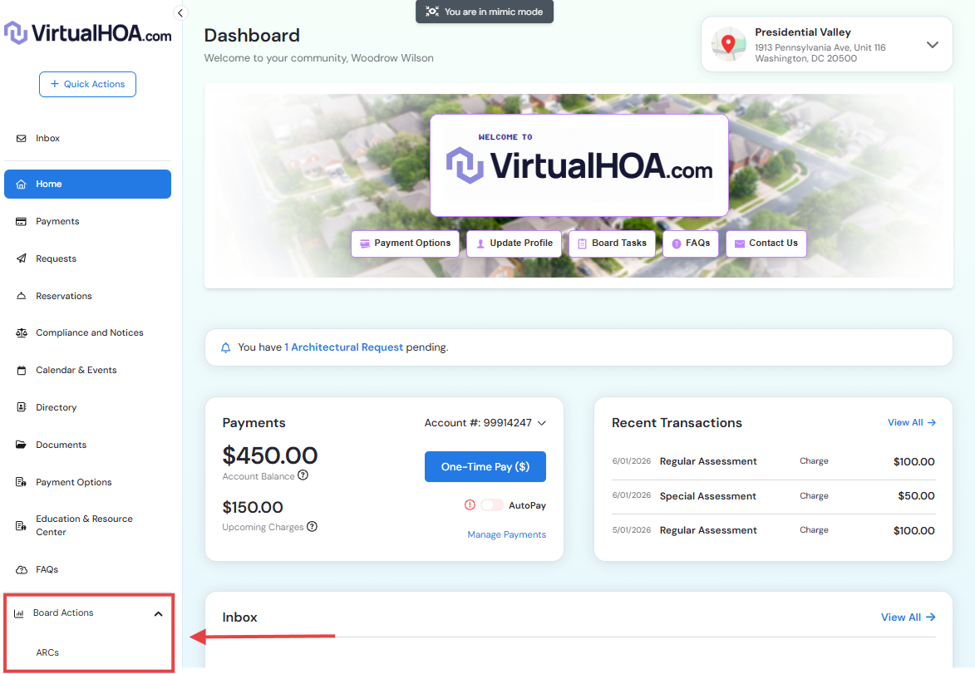Image resolution: width=975 pixels, height=674 pixels.
Task: Click the Inbox envelope icon in sidebar
Action: [21, 138]
